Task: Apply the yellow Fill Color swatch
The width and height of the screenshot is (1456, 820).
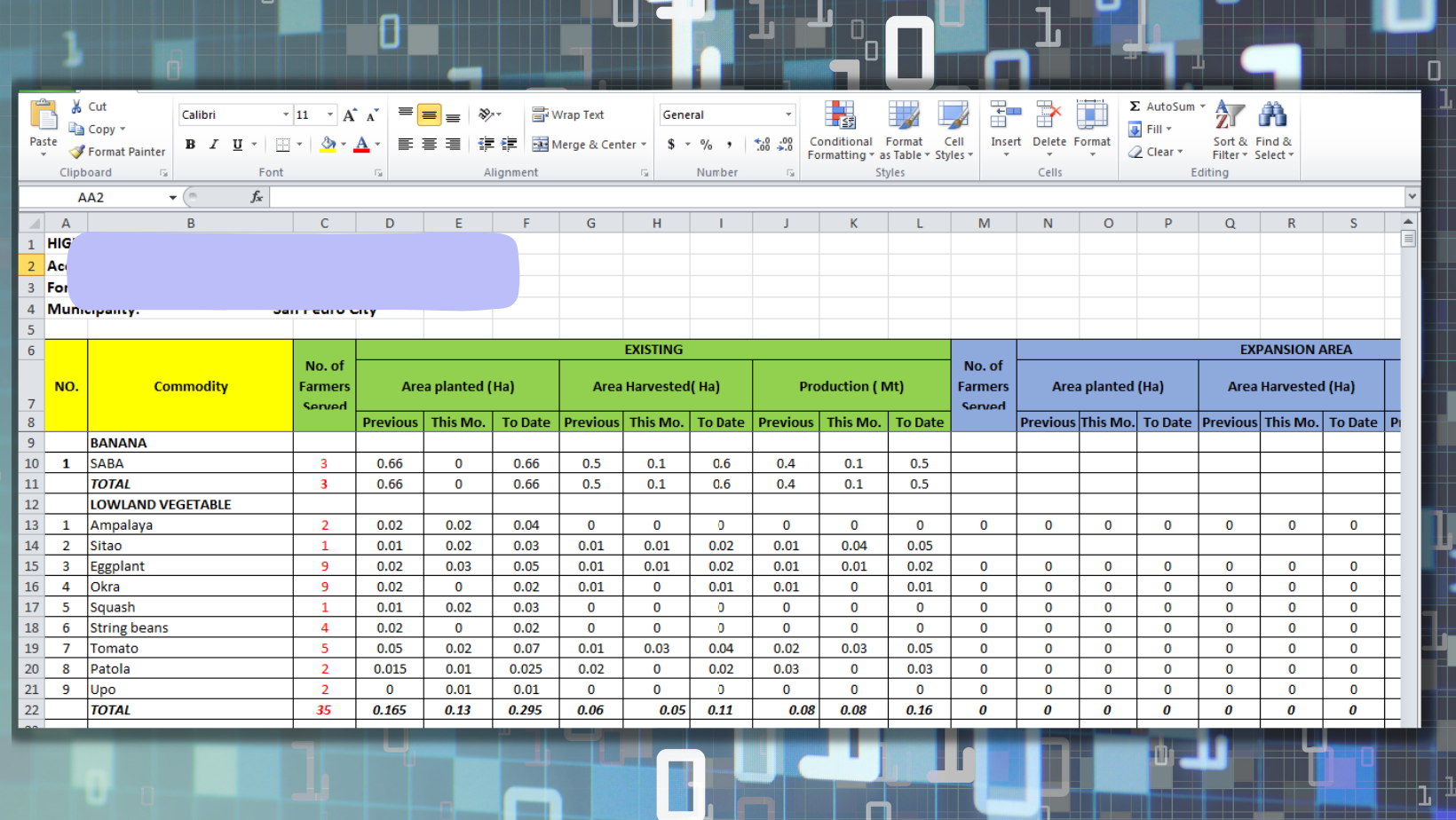Action: click(328, 145)
